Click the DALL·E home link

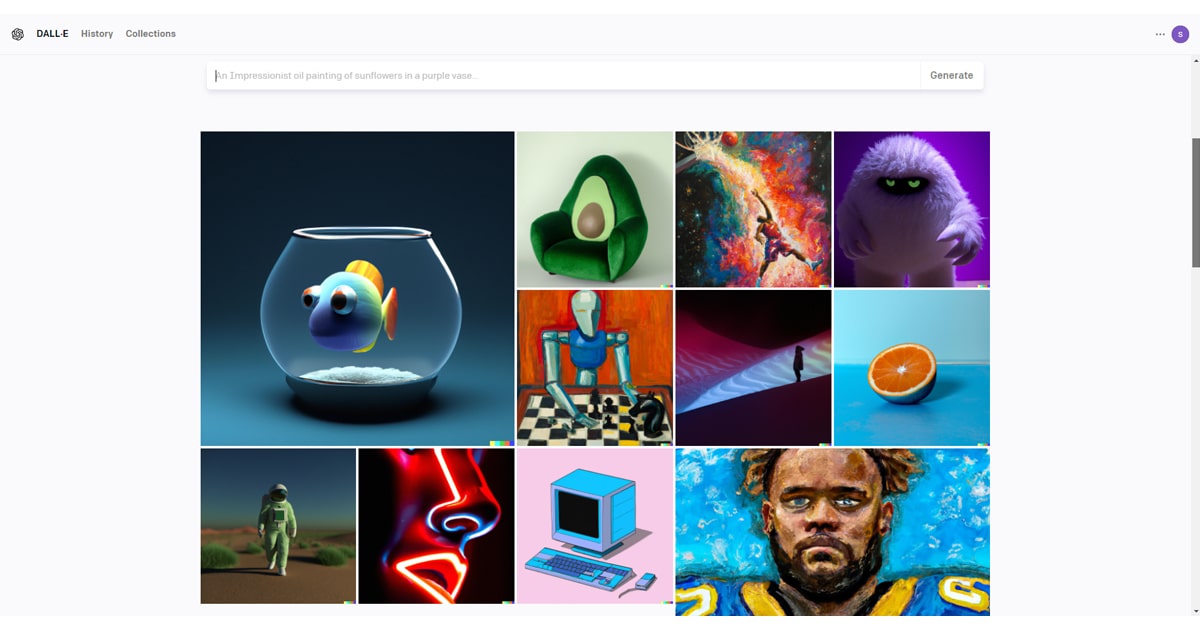[52, 34]
